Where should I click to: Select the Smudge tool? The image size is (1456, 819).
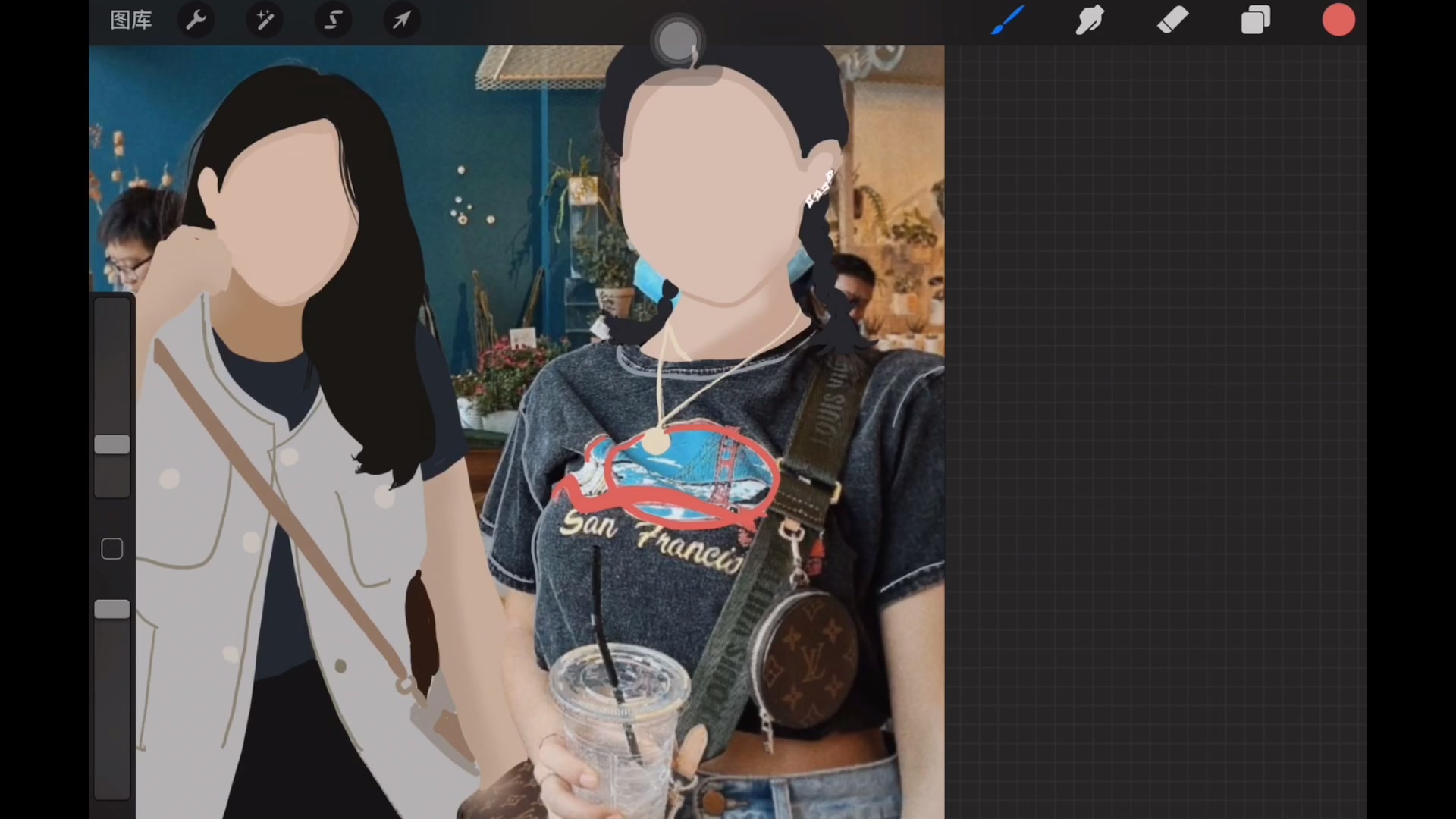click(1090, 20)
